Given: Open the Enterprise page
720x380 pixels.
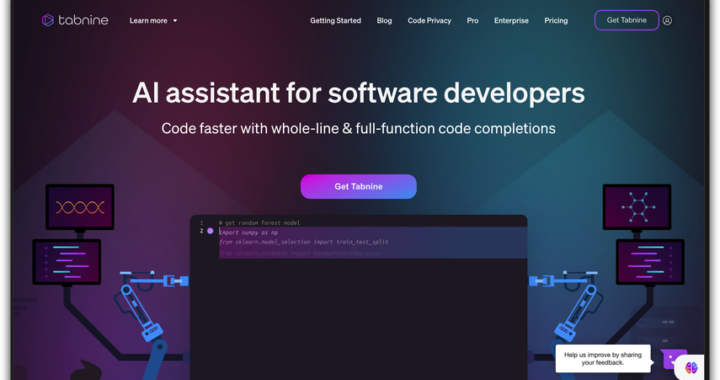Looking at the screenshot, I should [x=511, y=21].
